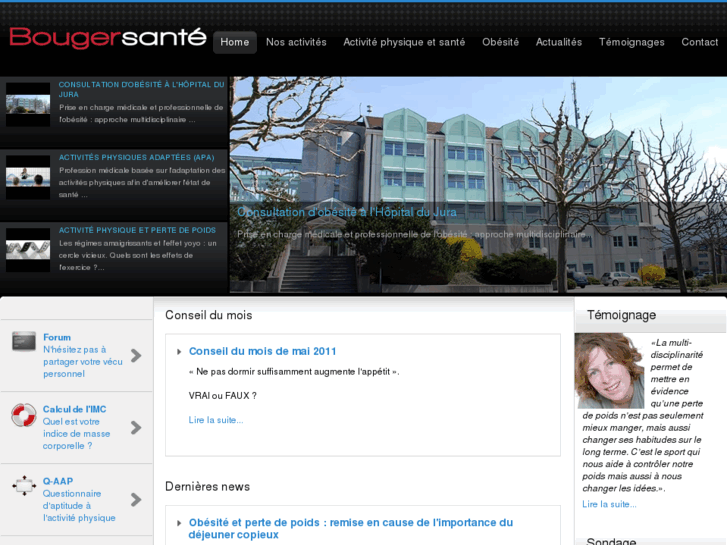
Task: Click the lifebuoy Calcul de l'IMC icon
Action: (24, 415)
